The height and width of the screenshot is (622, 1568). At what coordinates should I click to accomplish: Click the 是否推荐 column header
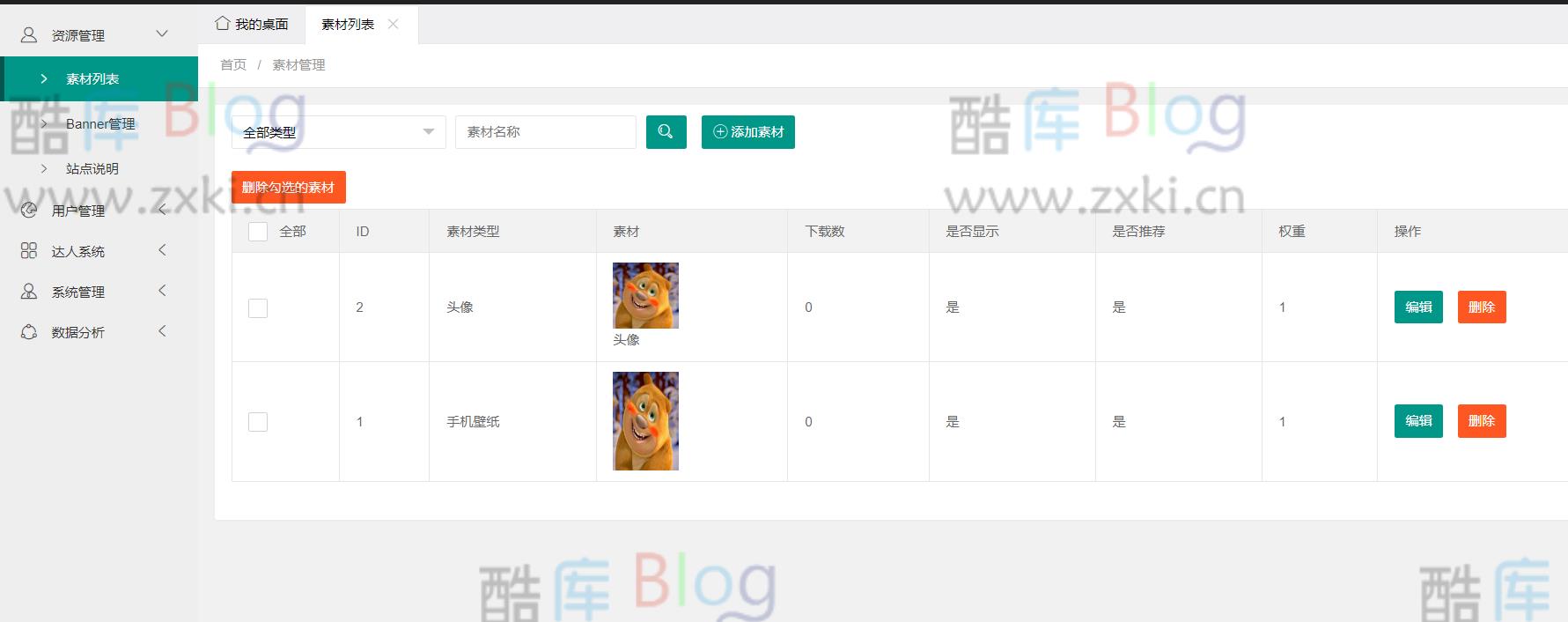click(1138, 232)
